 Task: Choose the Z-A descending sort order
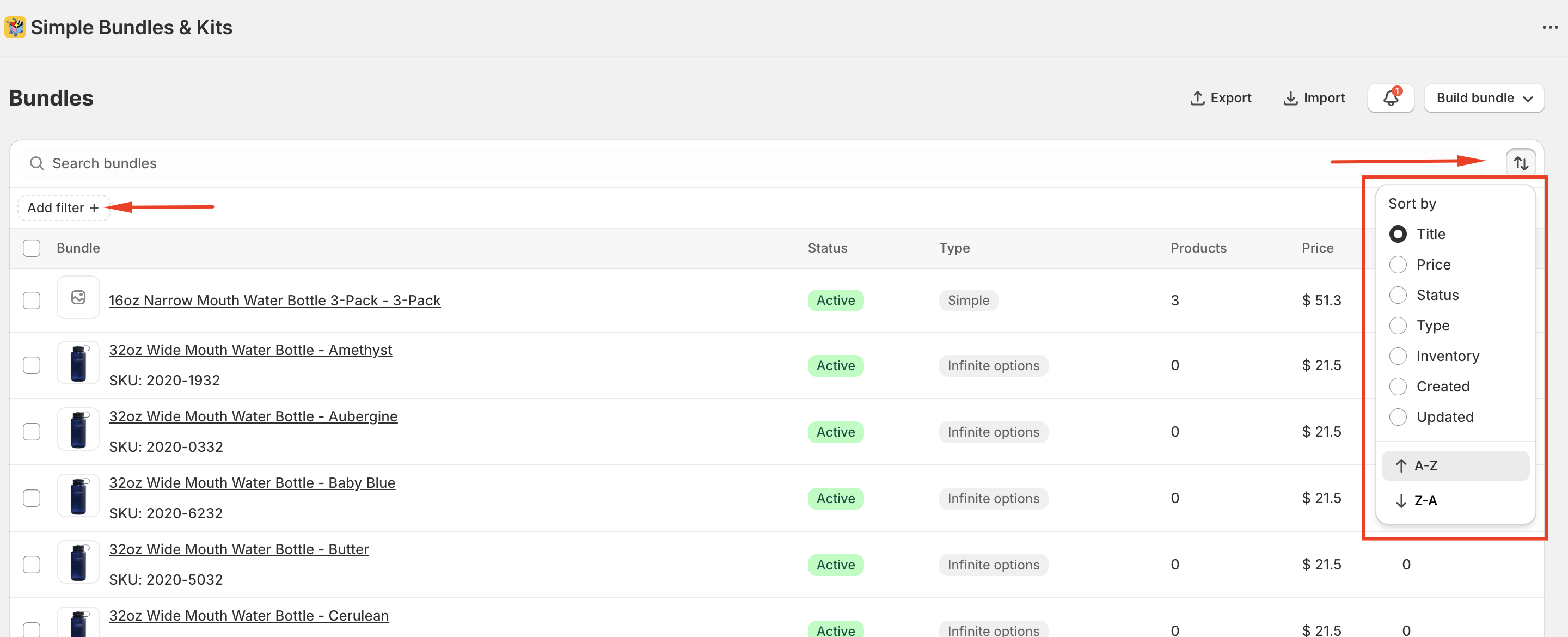(1424, 500)
